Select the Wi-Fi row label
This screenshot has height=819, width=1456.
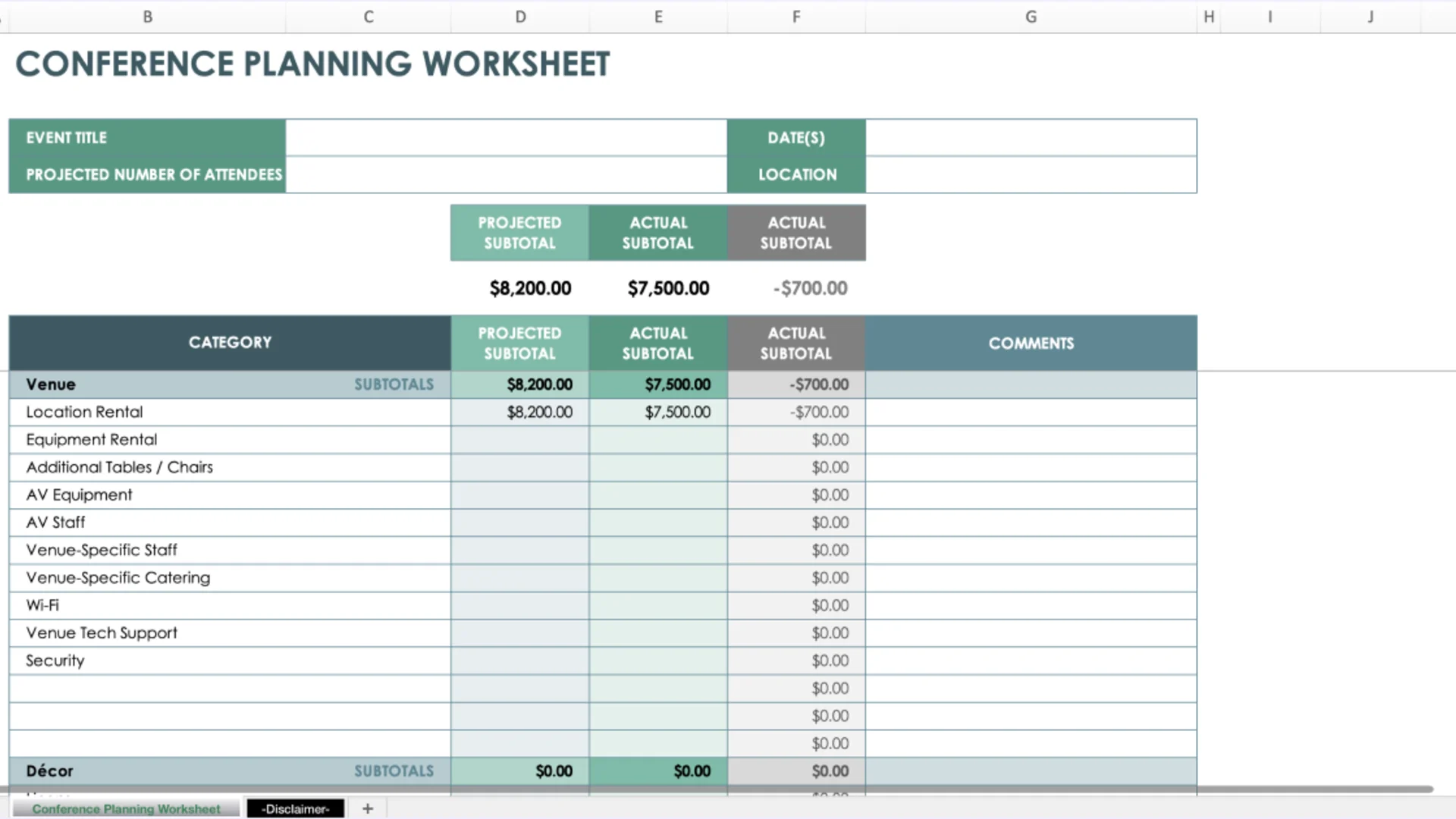click(42, 605)
